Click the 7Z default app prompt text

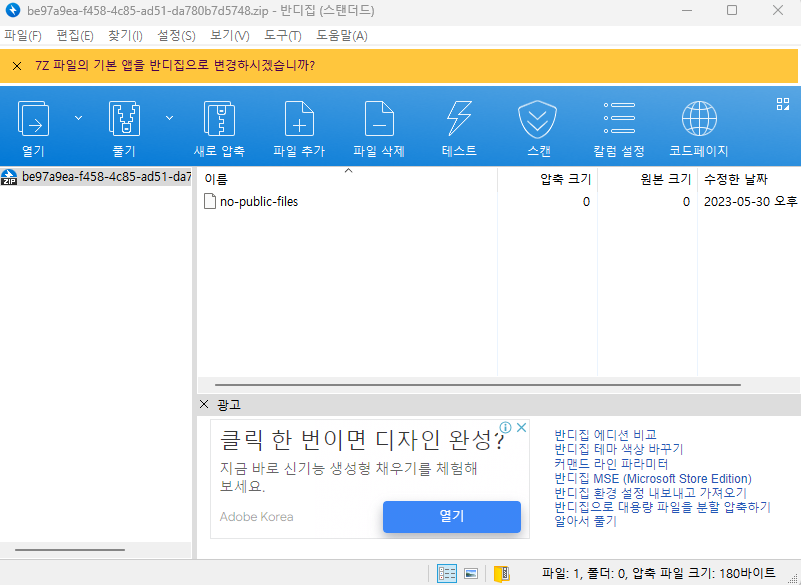[175, 66]
